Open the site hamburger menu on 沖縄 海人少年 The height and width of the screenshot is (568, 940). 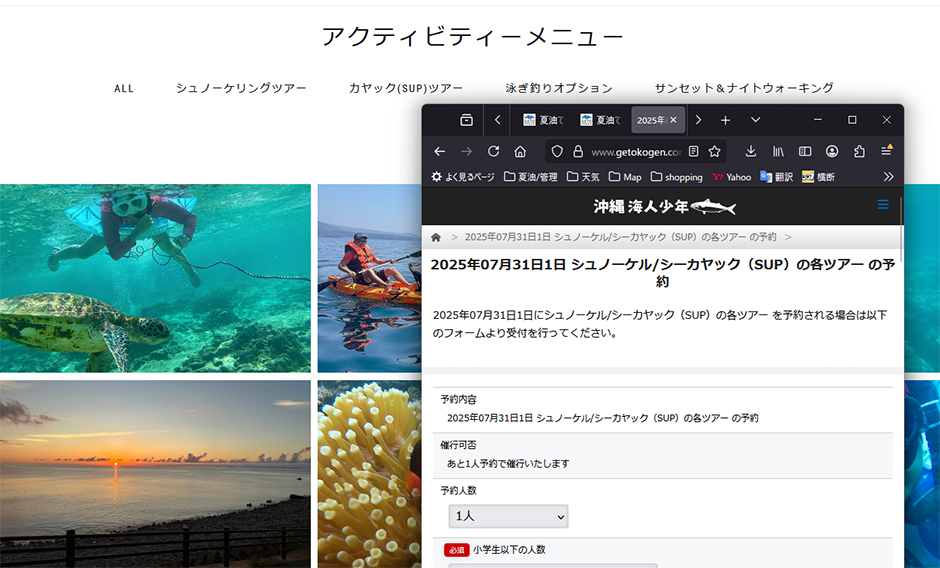point(882,205)
